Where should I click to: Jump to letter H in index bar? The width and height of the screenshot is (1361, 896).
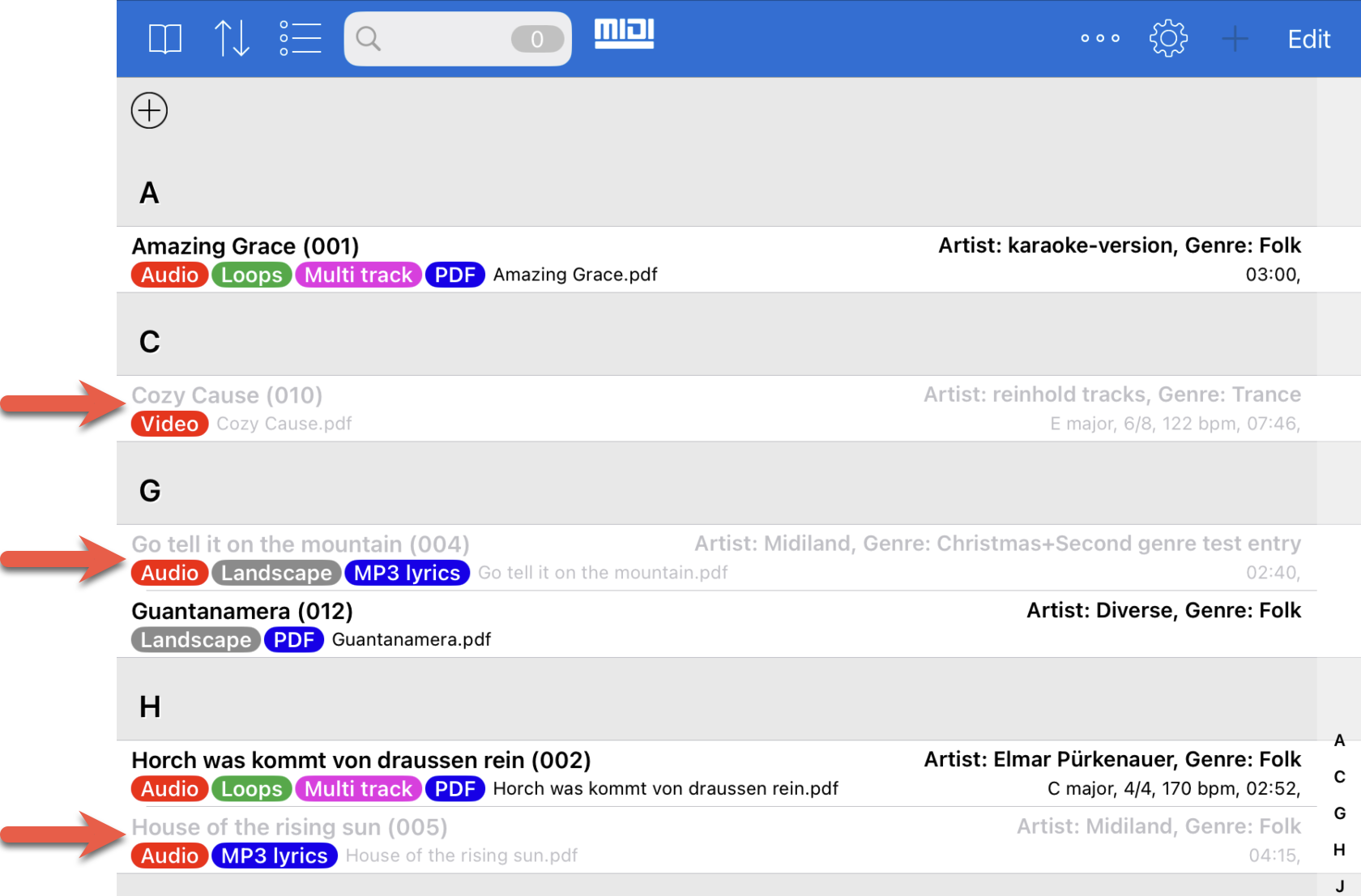pyautogui.click(x=1340, y=850)
